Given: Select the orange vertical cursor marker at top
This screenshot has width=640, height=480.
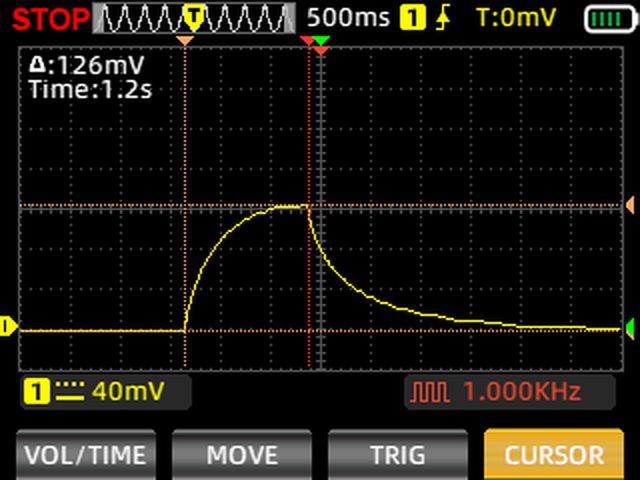Looking at the screenshot, I should [185, 40].
